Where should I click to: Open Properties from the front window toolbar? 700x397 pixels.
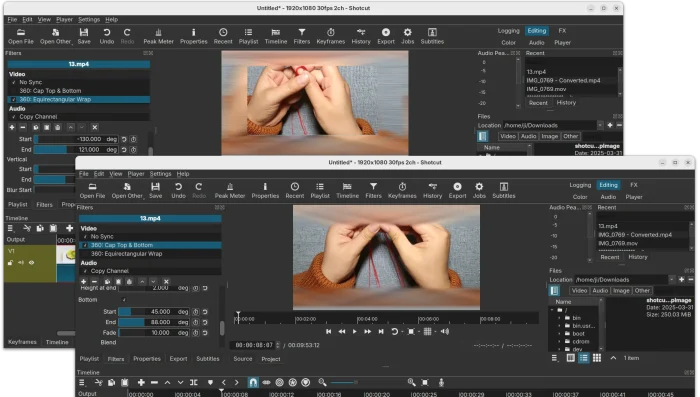point(265,191)
